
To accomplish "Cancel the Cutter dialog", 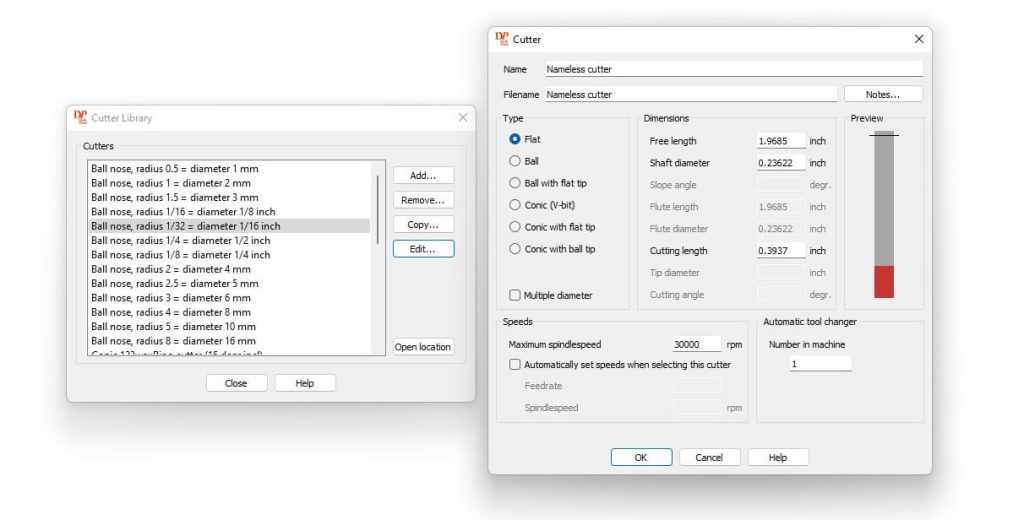I will coord(709,457).
